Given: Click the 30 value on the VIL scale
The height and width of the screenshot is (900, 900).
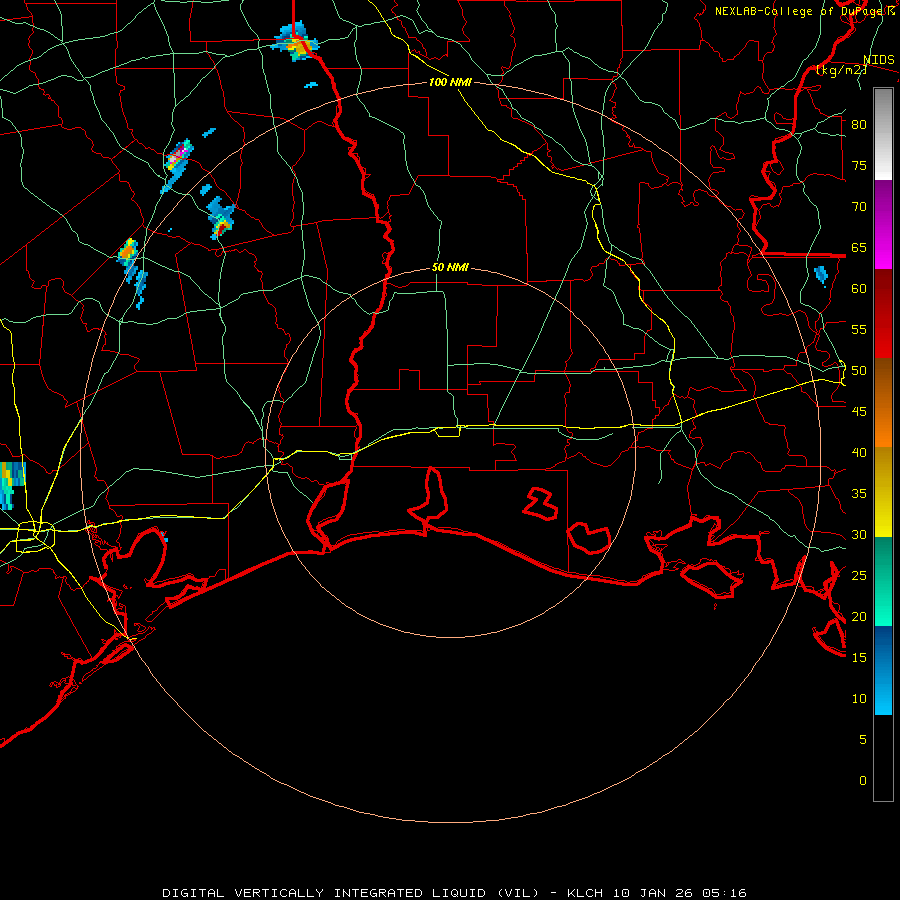Looking at the screenshot, I should [x=859, y=535].
